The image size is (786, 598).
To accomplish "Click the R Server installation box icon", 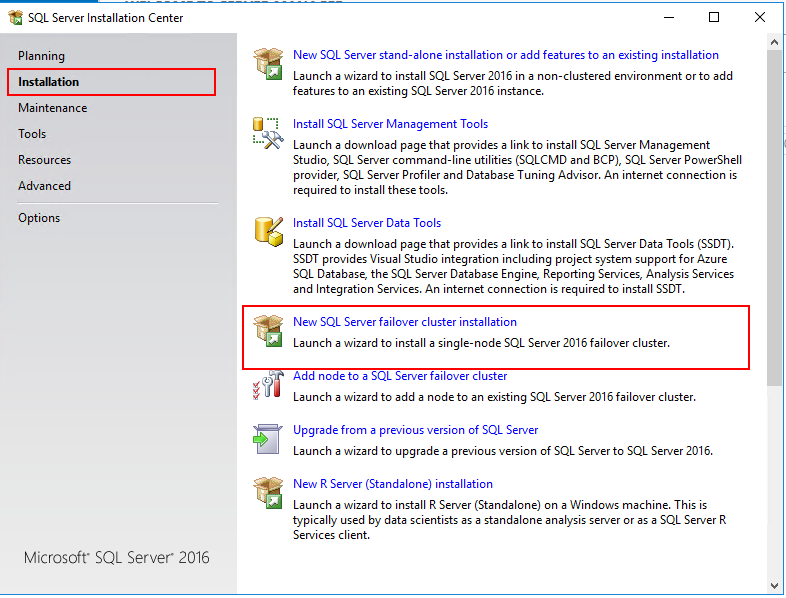I will coord(268,493).
